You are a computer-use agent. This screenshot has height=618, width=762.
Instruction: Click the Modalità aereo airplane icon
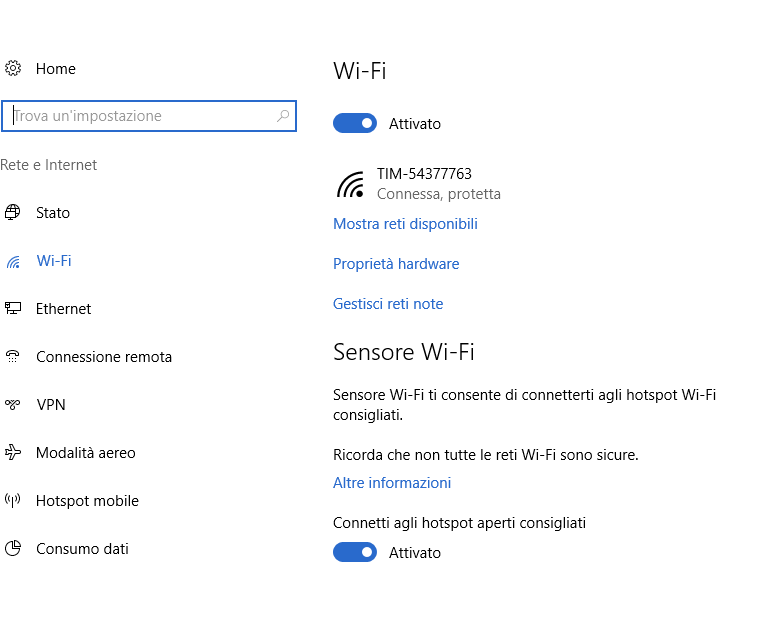pyautogui.click(x=13, y=452)
